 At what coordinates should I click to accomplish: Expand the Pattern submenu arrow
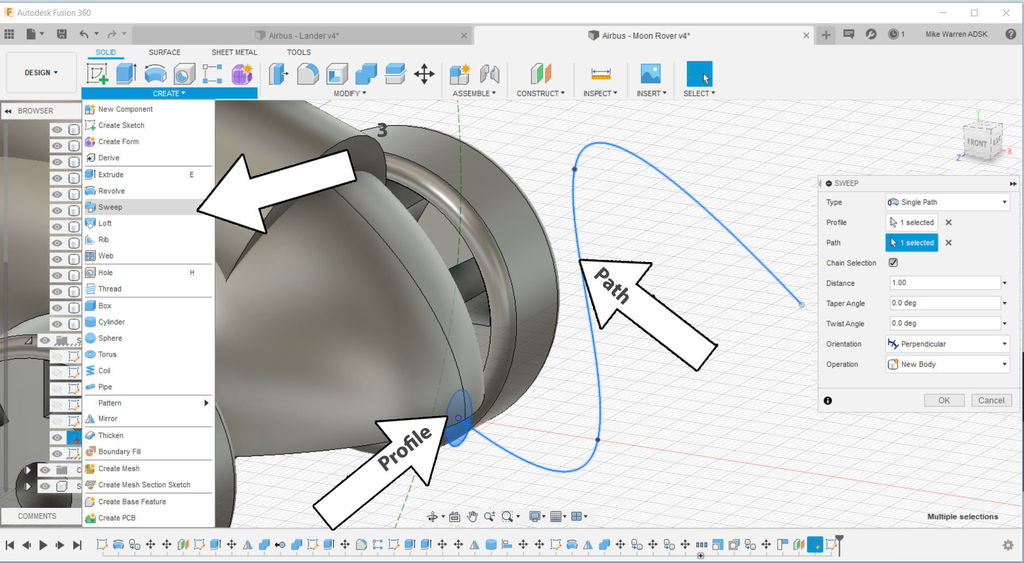click(206, 403)
